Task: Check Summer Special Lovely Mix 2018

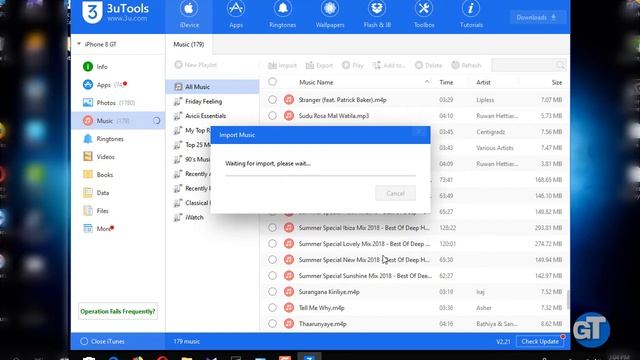Action: 272,244
